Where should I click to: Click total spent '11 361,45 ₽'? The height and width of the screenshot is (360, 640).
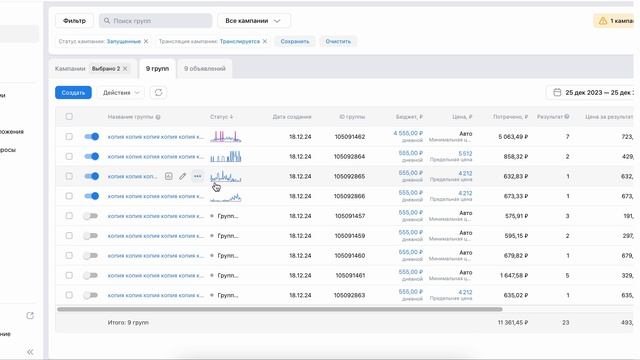click(513, 322)
